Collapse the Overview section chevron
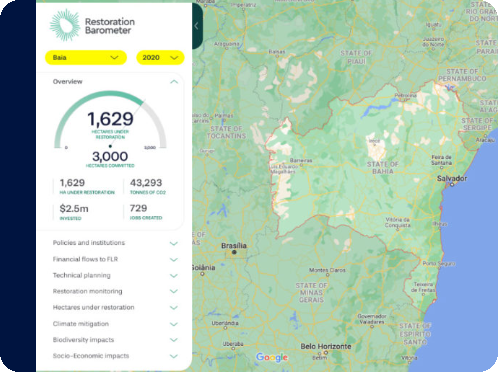 click(x=174, y=82)
